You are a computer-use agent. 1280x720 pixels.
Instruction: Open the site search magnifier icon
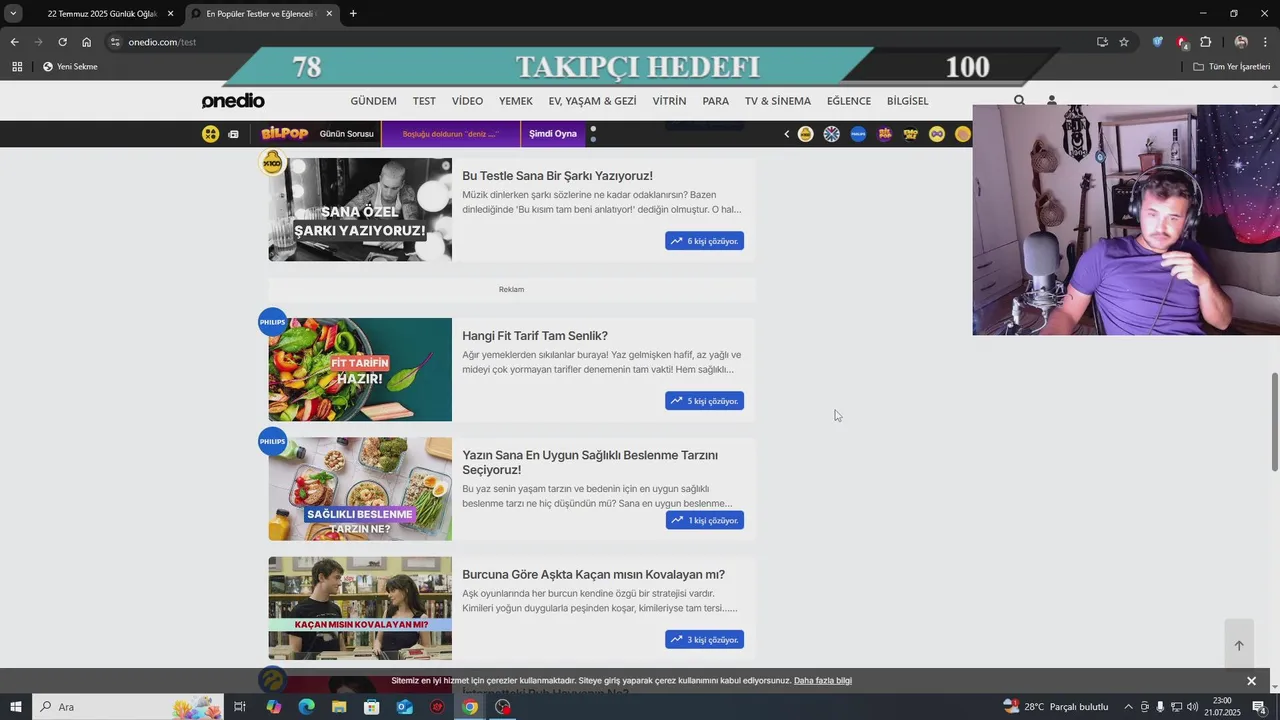pyautogui.click(x=1019, y=101)
